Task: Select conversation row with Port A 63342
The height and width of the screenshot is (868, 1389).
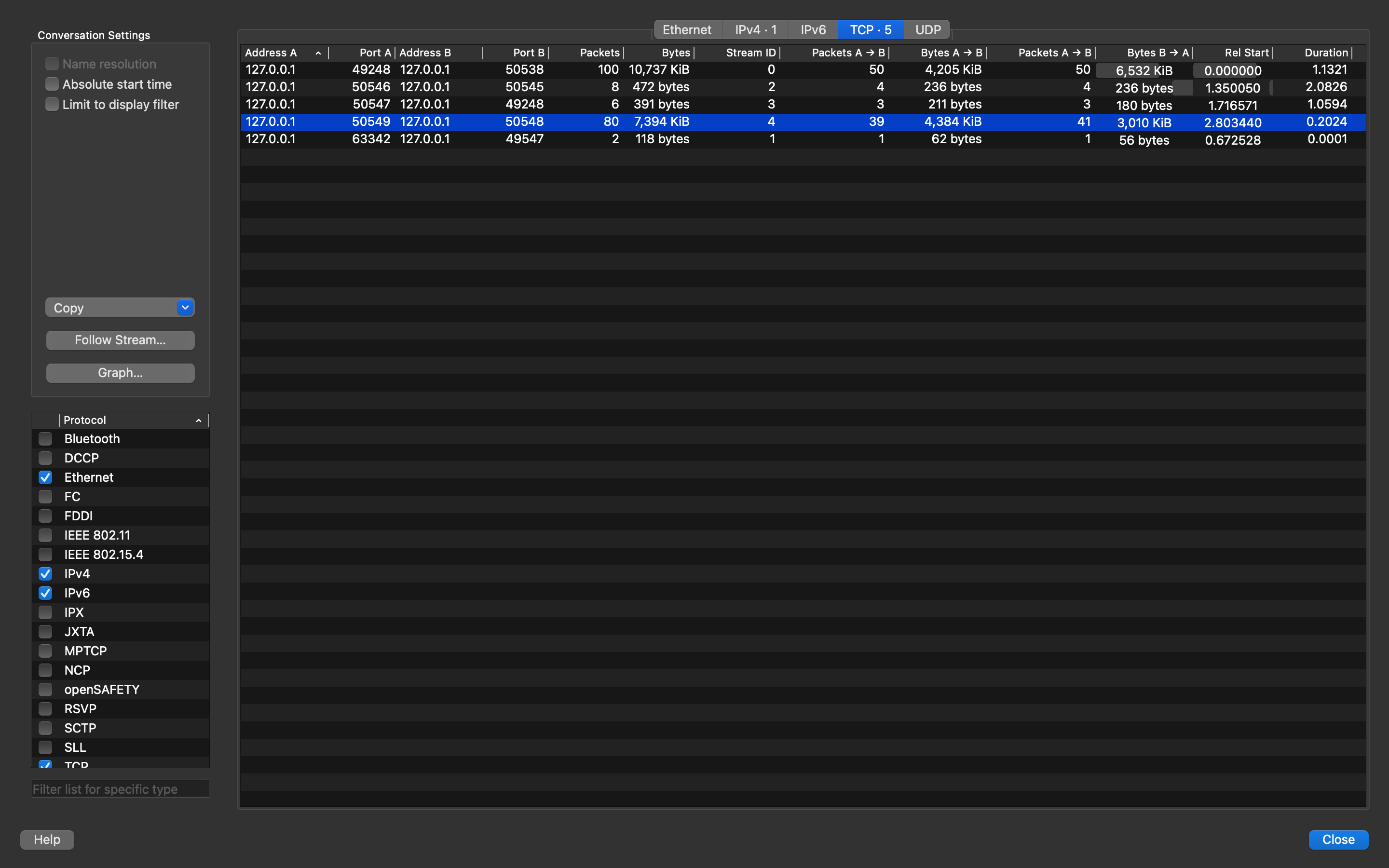Action: coord(803,139)
